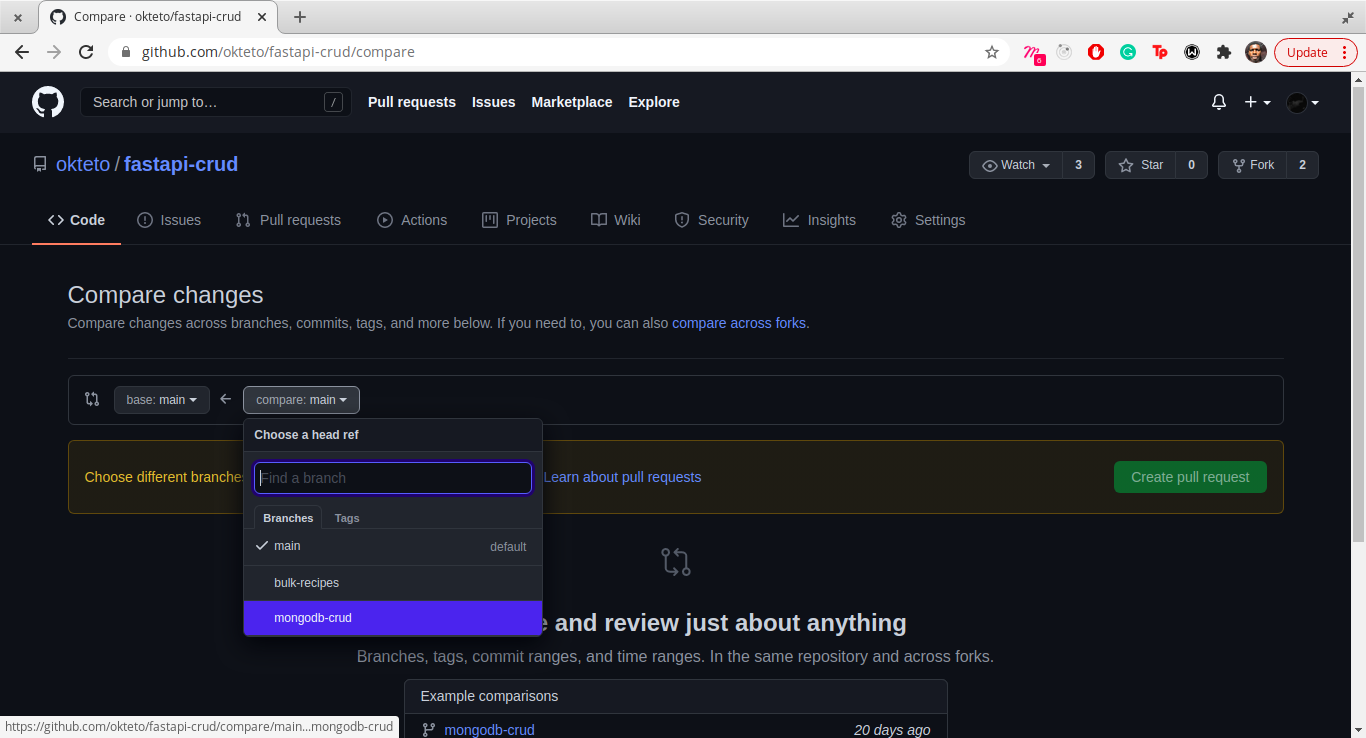Open the compare: main dropdown

coord(301,400)
